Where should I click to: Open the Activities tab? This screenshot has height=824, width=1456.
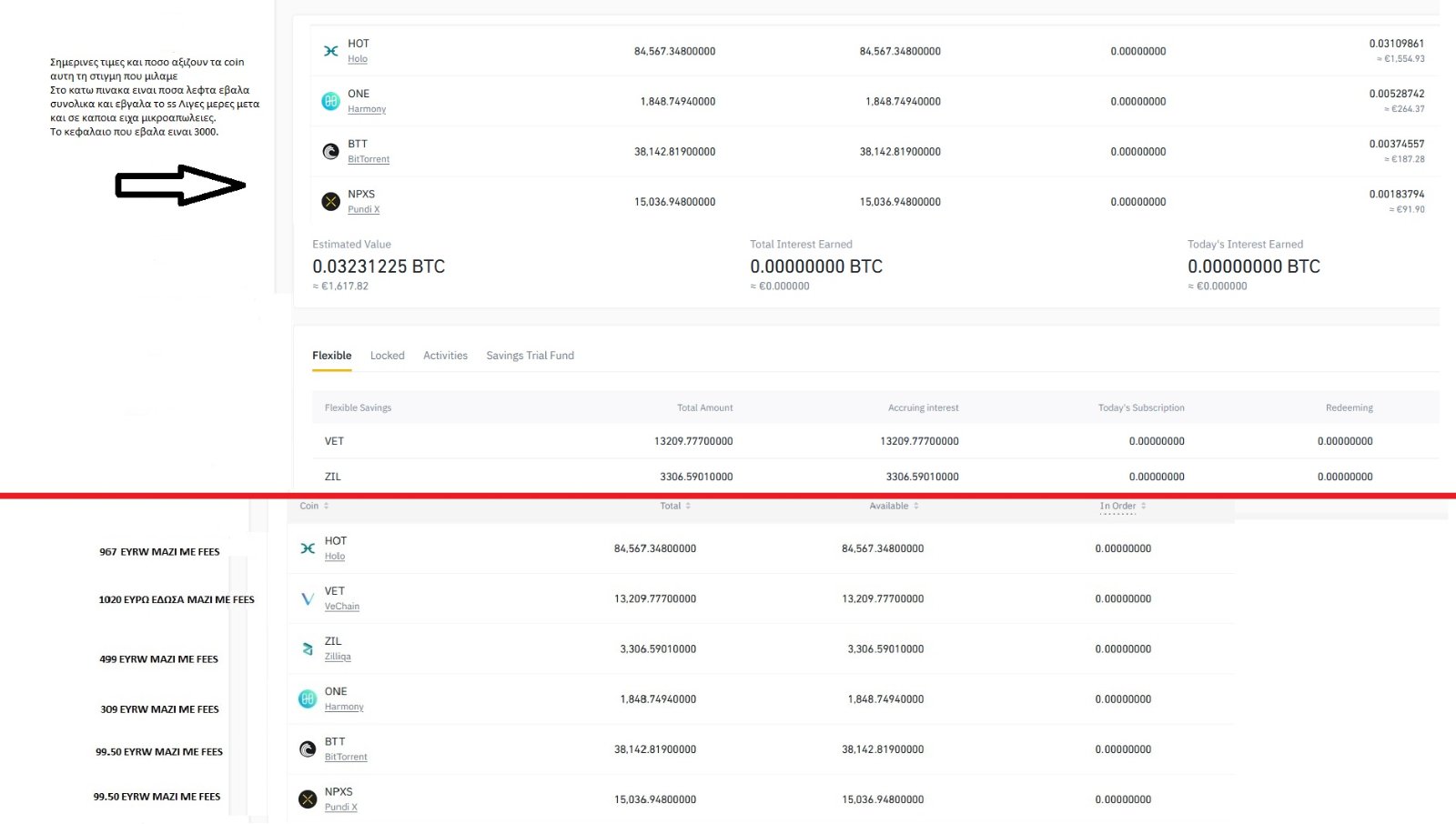click(445, 356)
